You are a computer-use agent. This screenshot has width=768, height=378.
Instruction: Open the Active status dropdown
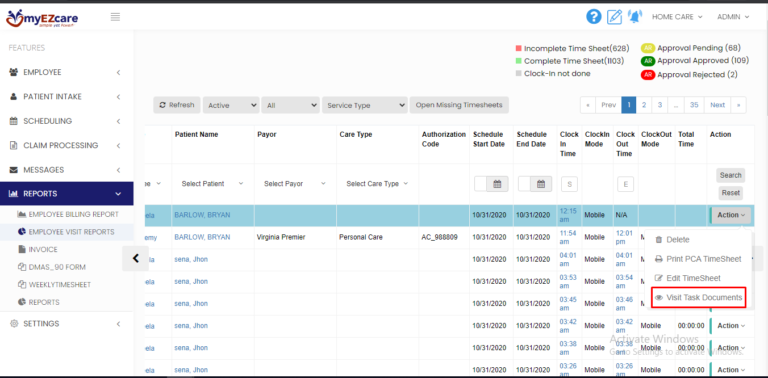point(231,105)
